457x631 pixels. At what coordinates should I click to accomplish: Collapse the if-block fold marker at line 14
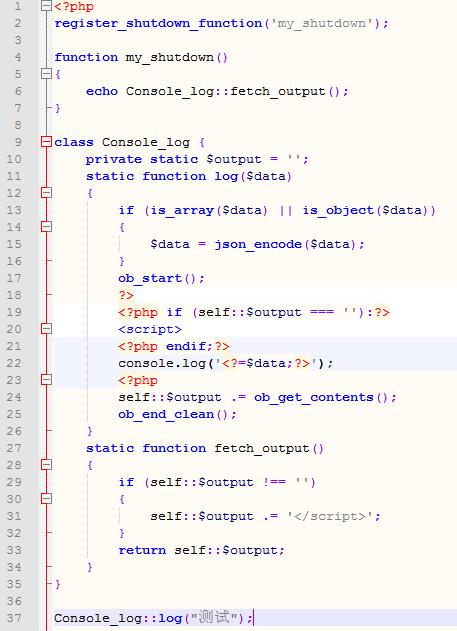(x=47, y=227)
